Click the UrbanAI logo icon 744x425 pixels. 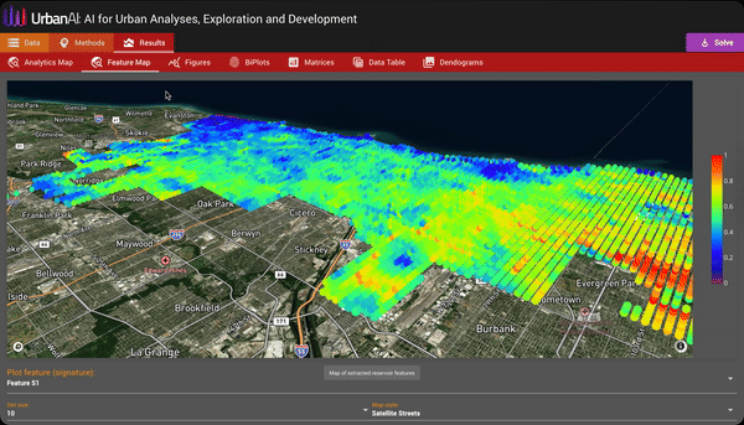click(x=14, y=18)
